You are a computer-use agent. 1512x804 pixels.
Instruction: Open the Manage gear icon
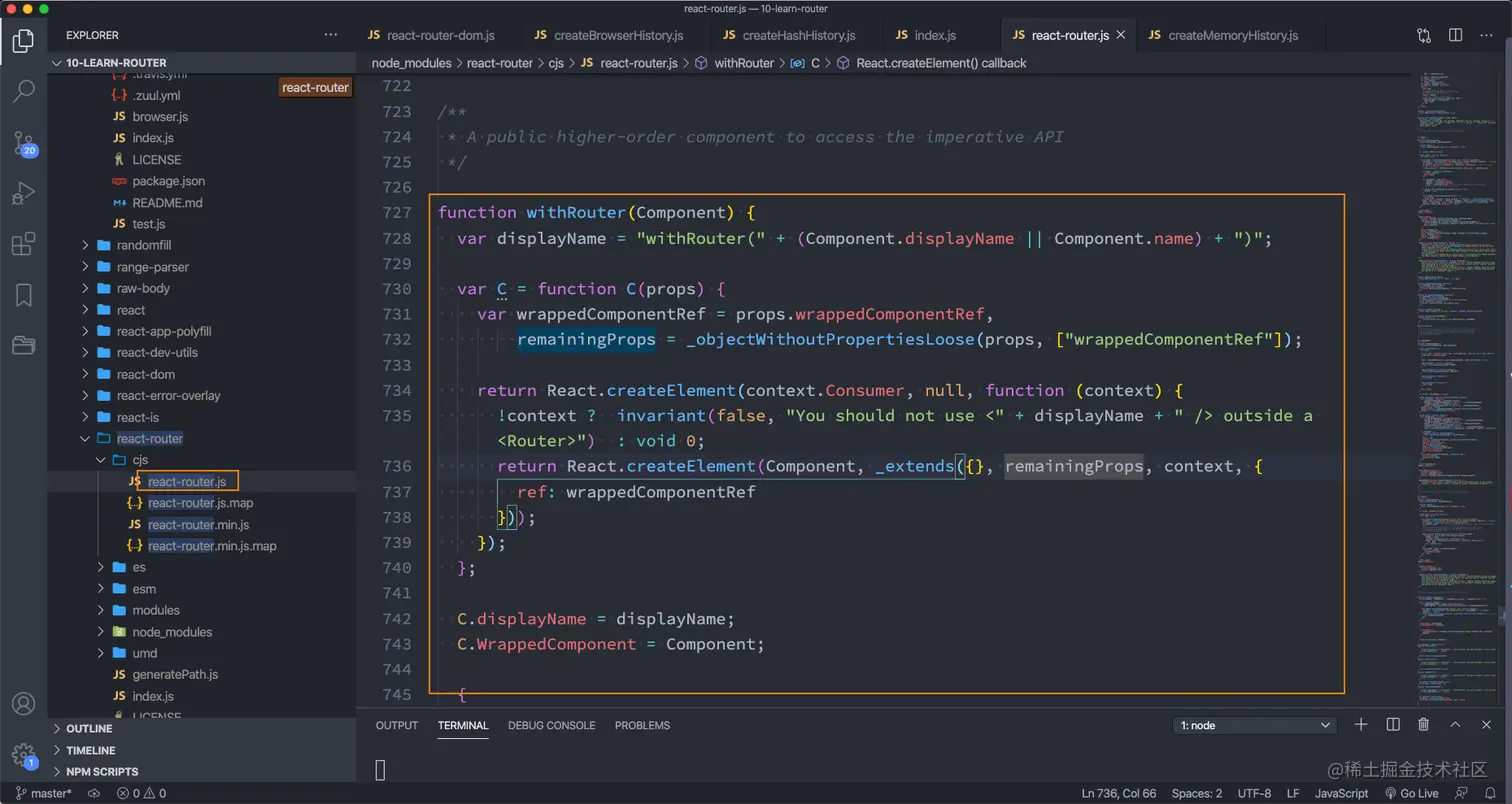(24, 755)
